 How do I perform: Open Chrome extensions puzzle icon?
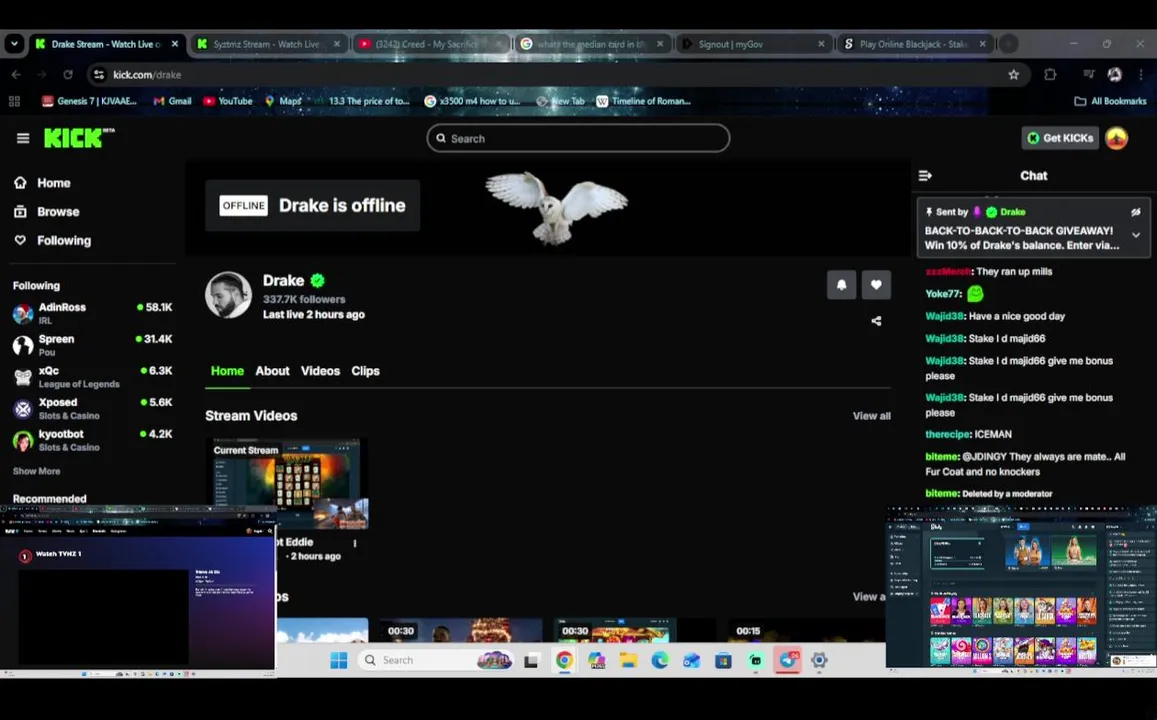point(1050,75)
